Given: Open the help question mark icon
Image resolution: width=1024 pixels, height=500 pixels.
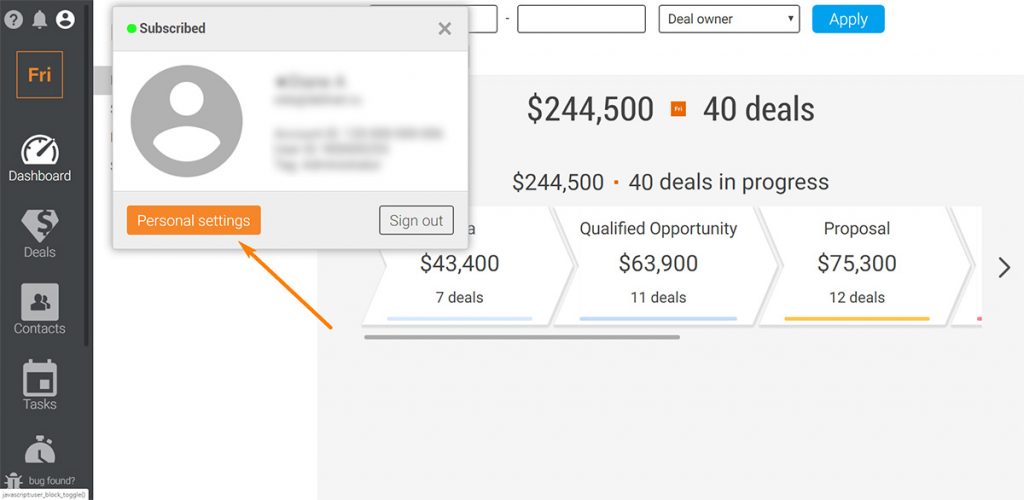Looking at the screenshot, I should (13, 20).
